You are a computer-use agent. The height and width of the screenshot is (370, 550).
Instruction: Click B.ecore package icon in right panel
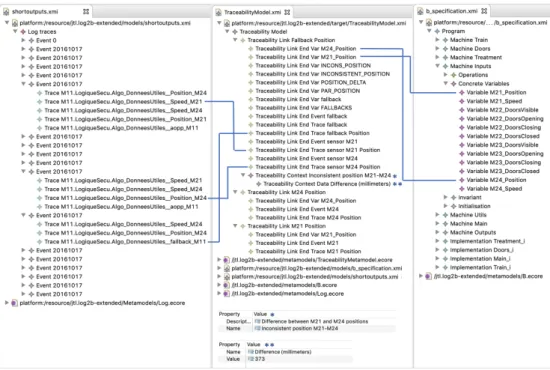point(428,276)
